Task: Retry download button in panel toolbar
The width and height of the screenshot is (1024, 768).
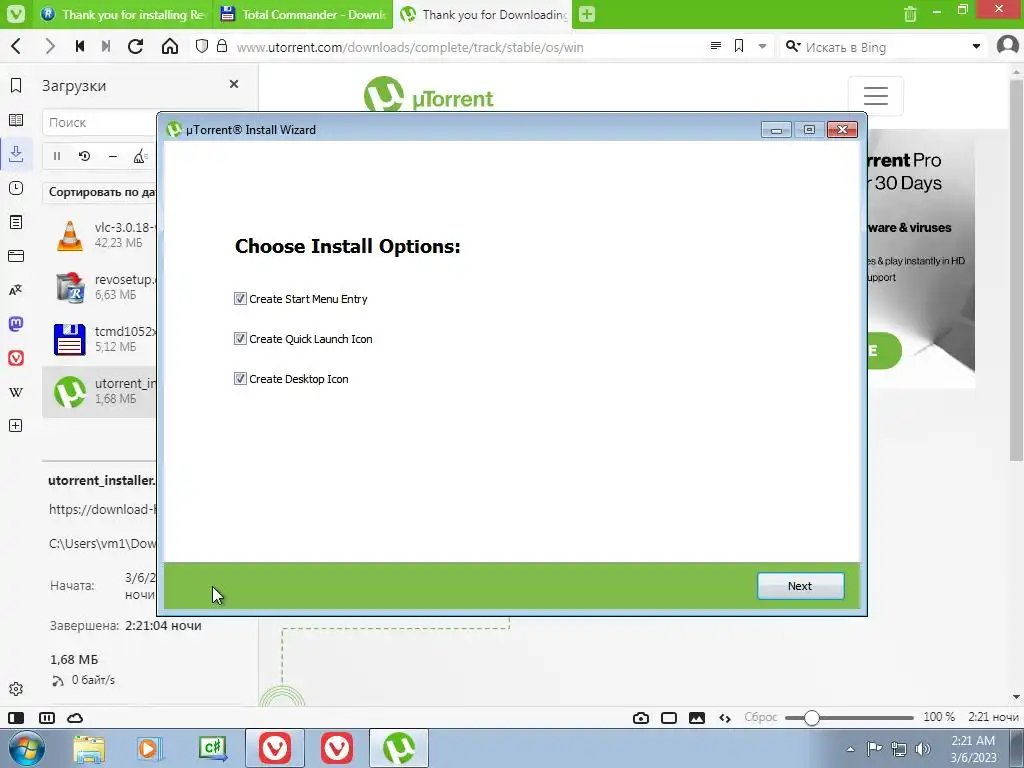Action: 84,156
